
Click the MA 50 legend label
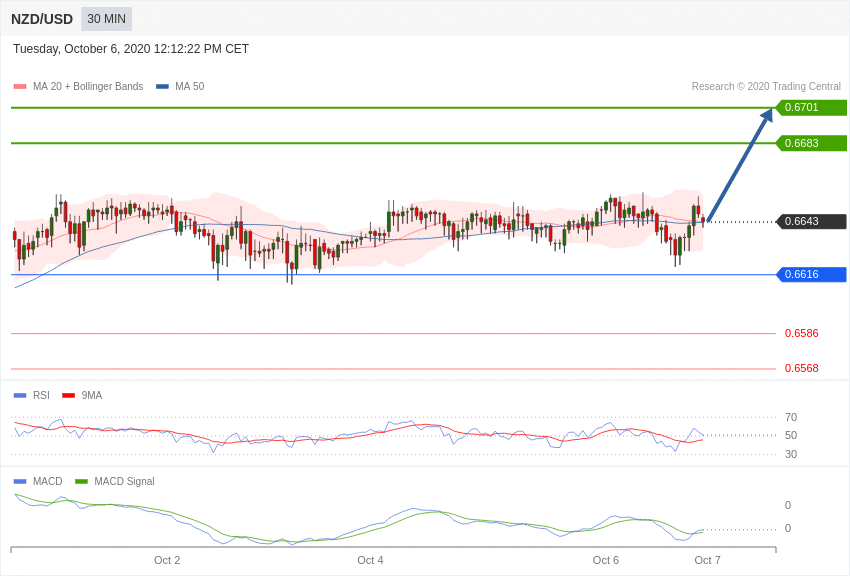tap(190, 86)
